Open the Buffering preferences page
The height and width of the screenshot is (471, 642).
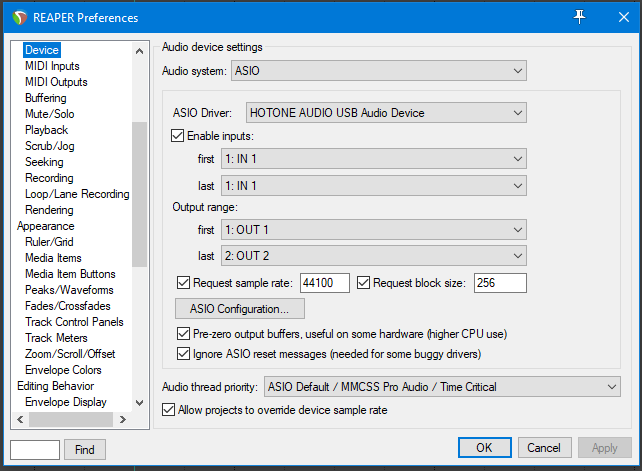point(46,98)
